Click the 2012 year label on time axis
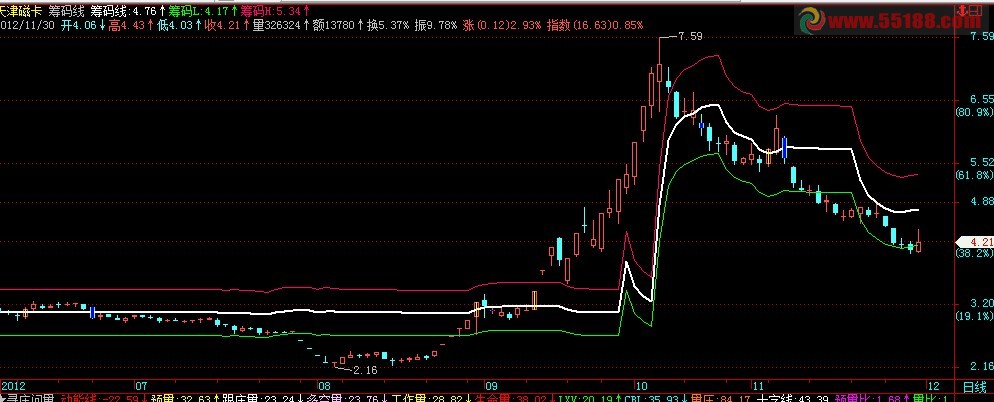This screenshot has width=994, height=402. click(x=13, y=386)
